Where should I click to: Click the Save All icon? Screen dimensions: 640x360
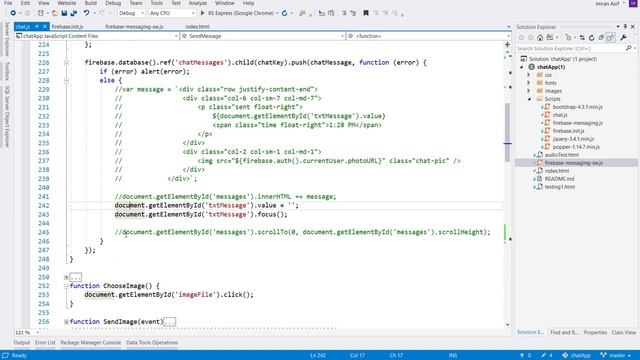(x=73, y=13)
